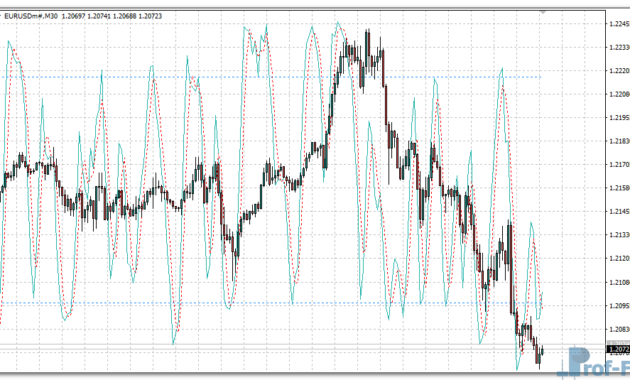Click the 1.2195 price scale label
The image size is (630, 380).
click(x=620, y=118)
